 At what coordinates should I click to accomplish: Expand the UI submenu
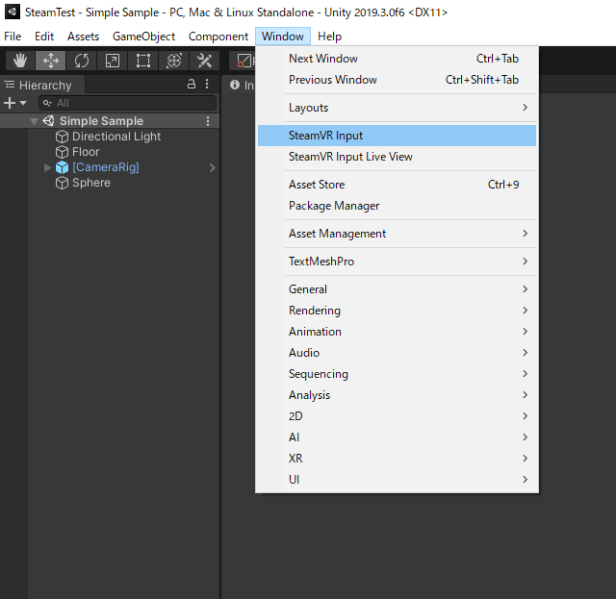397,480
